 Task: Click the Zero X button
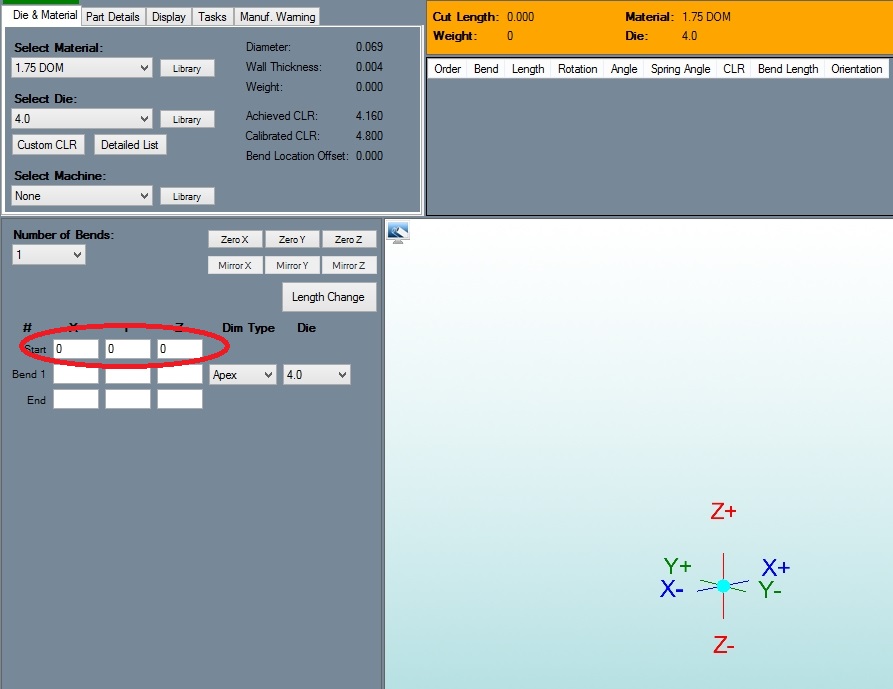(x=235, y=240)
